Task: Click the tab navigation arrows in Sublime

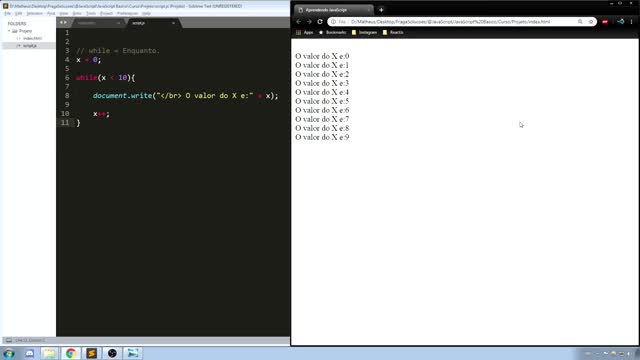Action: pyautogui.click(x=63, y=23)
